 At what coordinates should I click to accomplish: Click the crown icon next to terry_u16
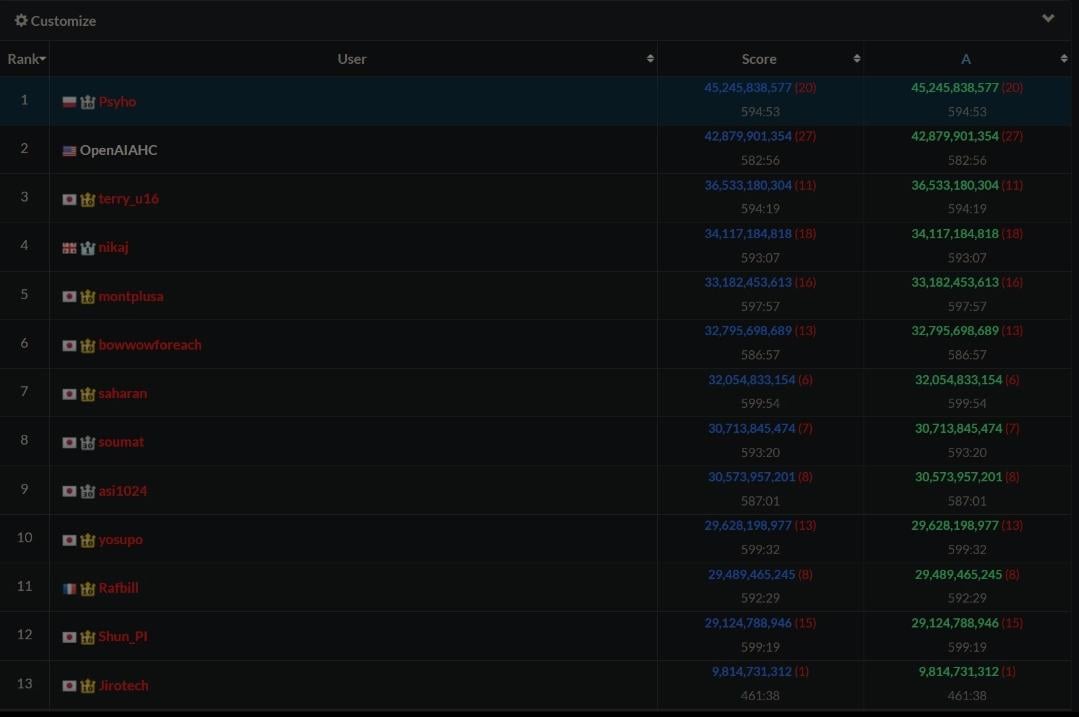point(87,199)
